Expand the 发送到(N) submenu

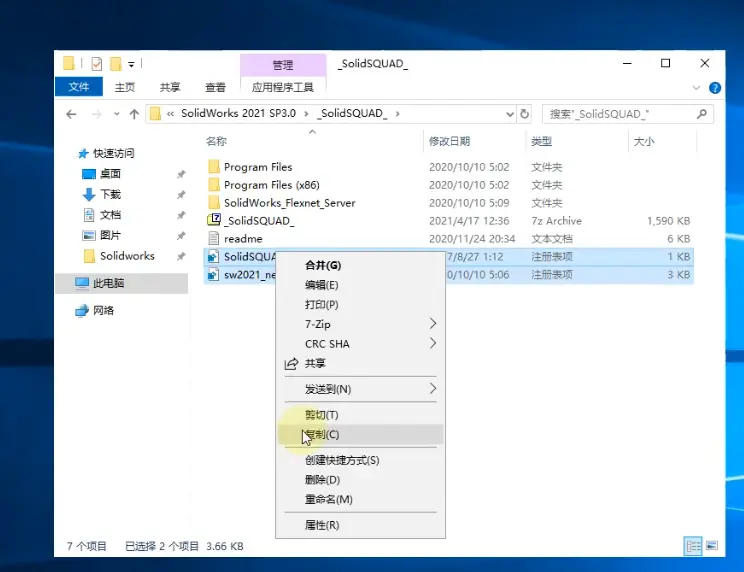[x=360, y=389]
